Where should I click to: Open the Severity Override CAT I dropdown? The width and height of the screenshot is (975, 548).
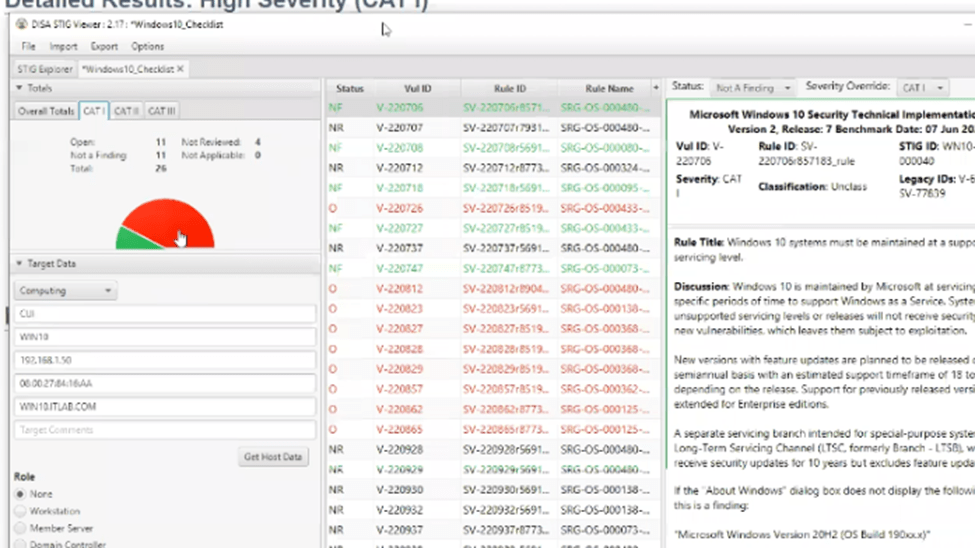click(923, 88)
